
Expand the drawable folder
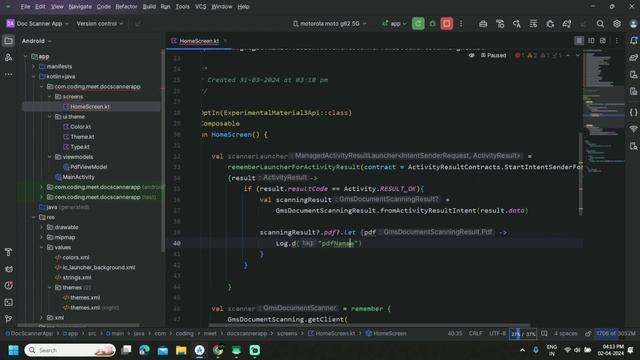(42, 227)
